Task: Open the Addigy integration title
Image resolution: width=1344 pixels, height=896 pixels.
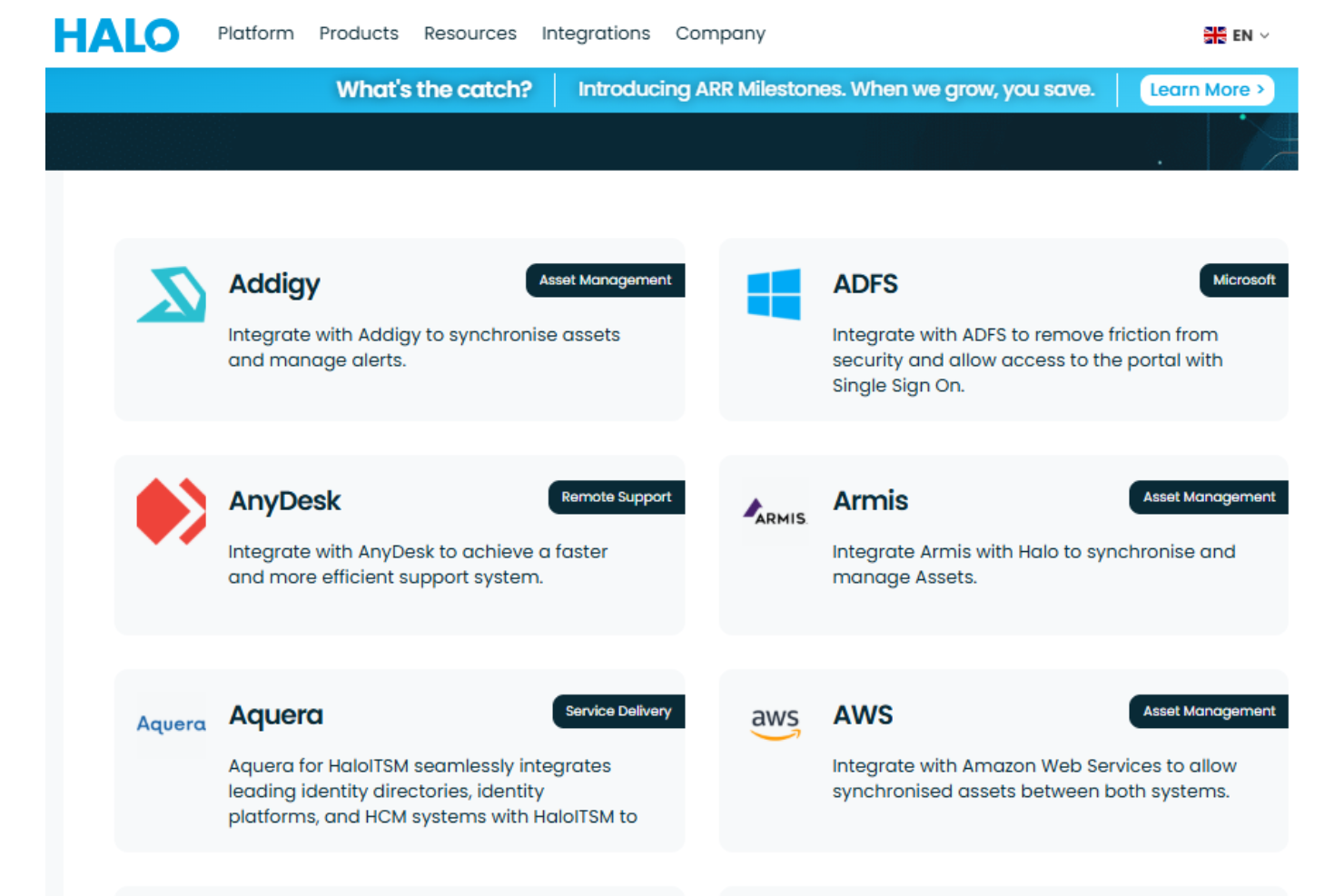Action: (x=274, y=285)
